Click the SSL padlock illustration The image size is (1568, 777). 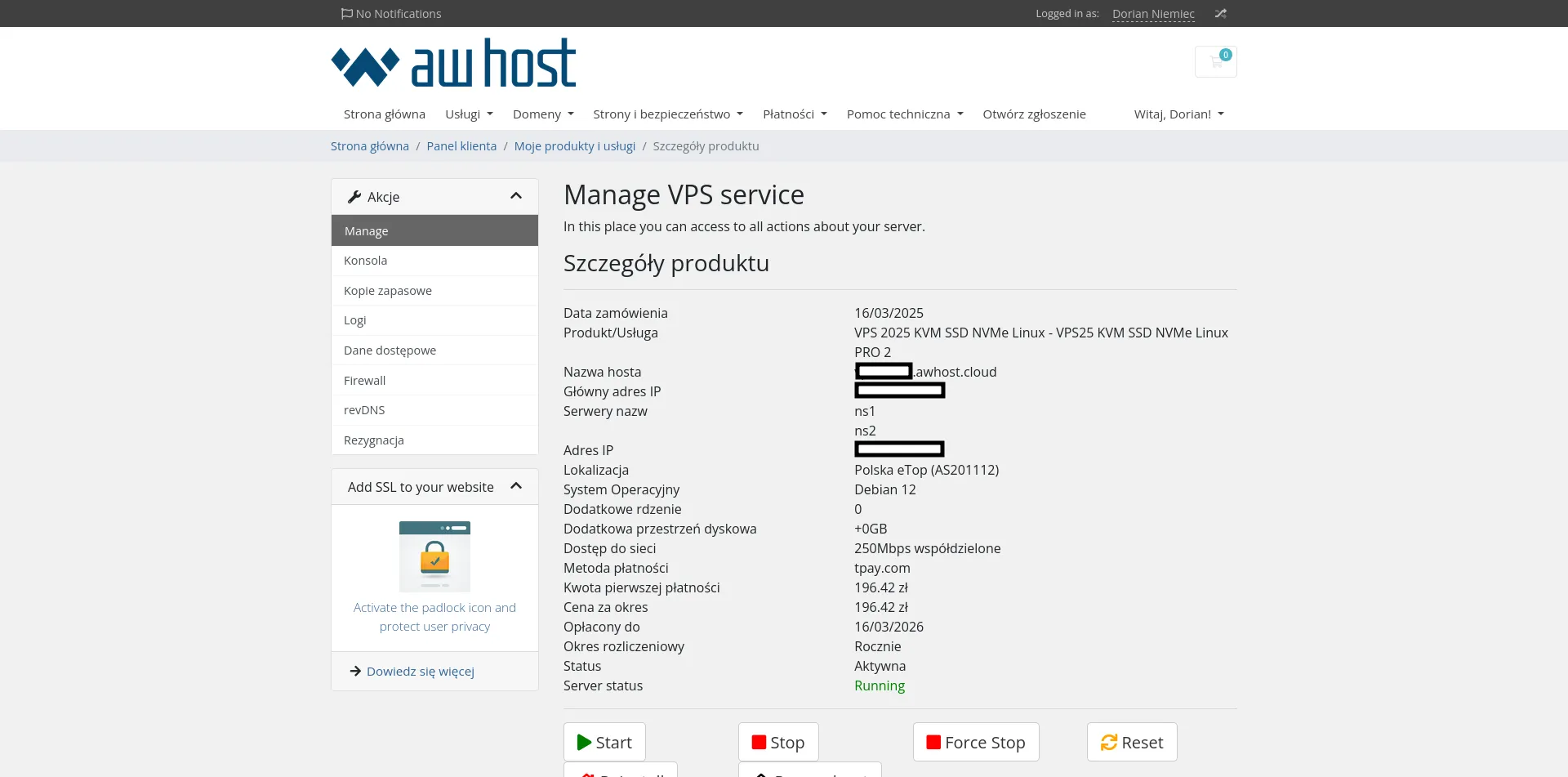pyautogui.click(x=434, y=556)
